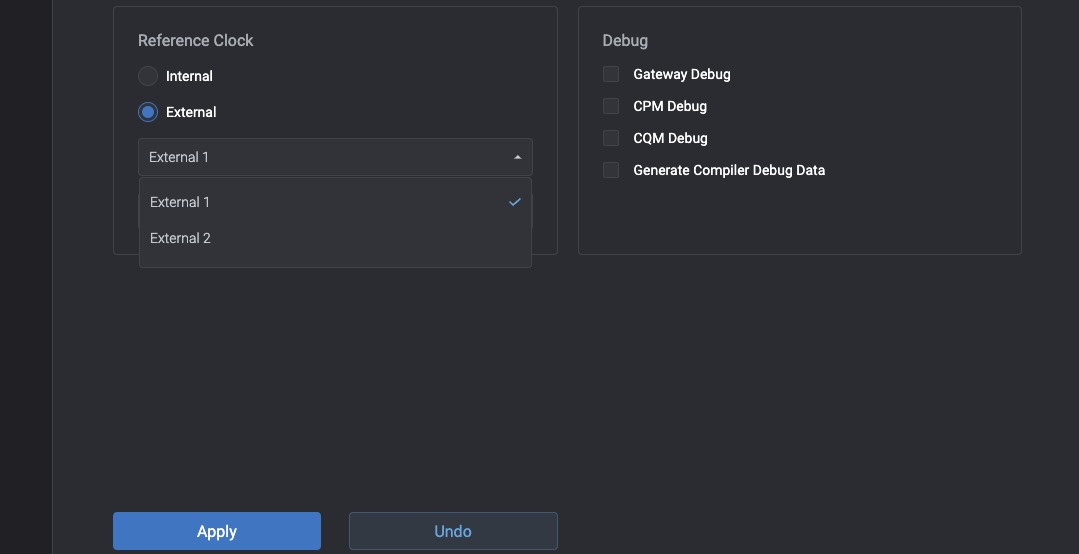Tick the CPM Debug checkbox square
This screenshot has height=554, width=1079.
click(611, 106)
